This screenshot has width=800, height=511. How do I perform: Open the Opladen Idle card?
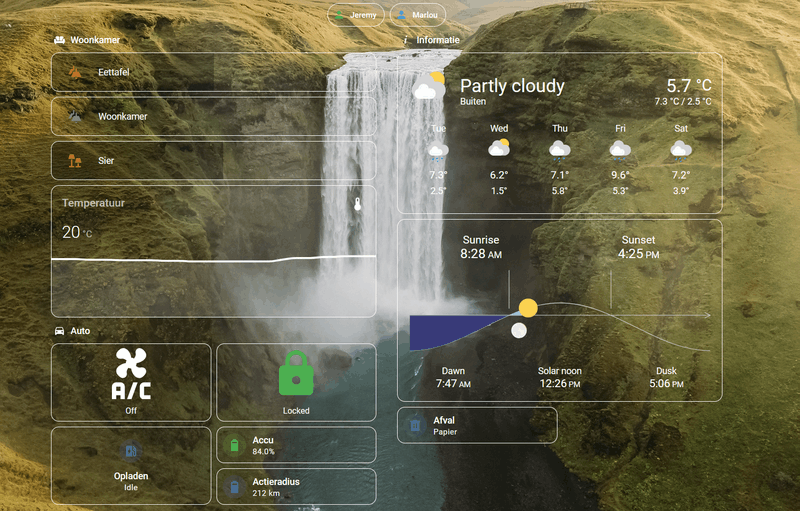pyautogui.click(x=131, y=466)
